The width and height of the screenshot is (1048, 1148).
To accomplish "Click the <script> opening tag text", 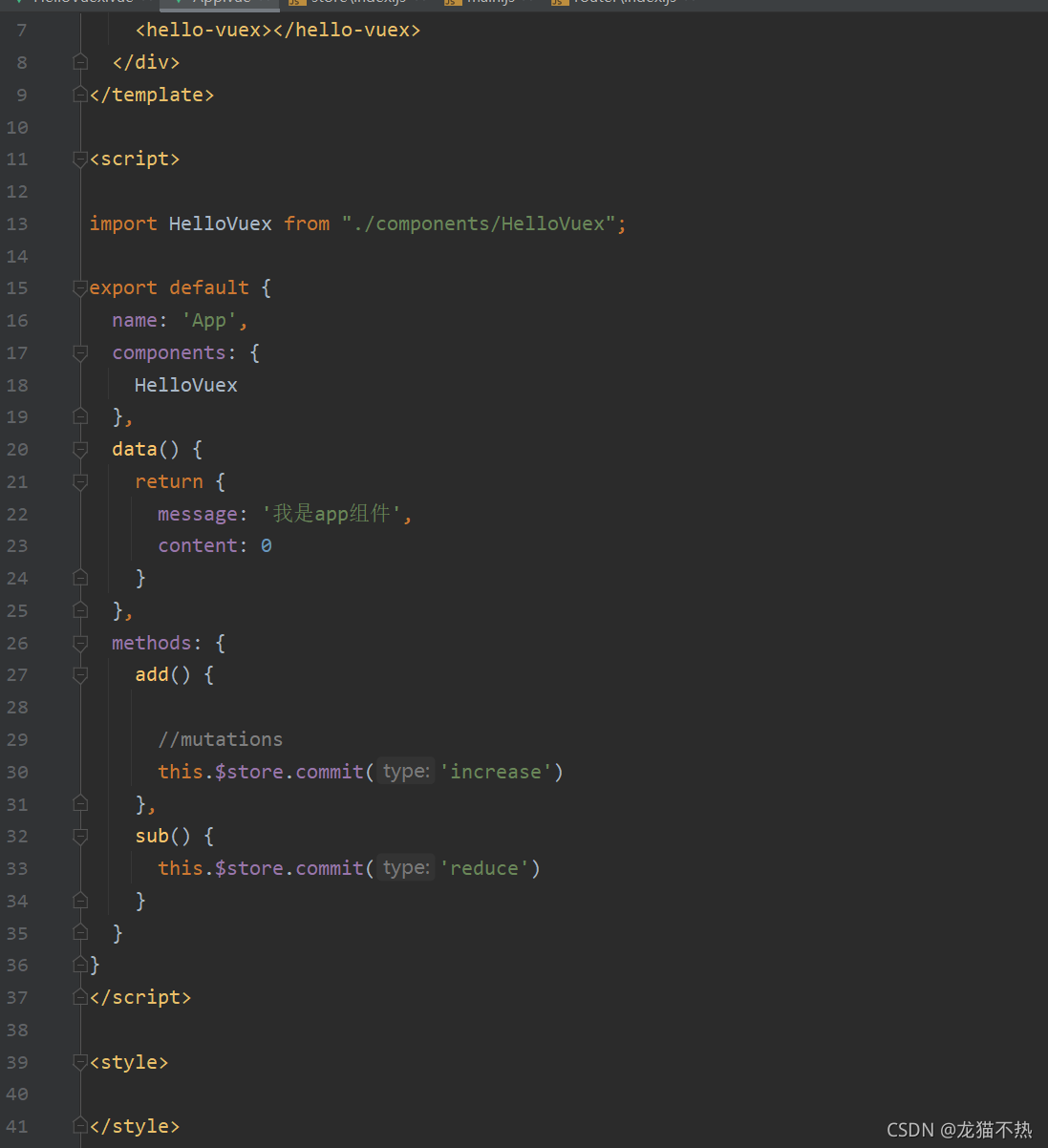I will coord(135,159).
